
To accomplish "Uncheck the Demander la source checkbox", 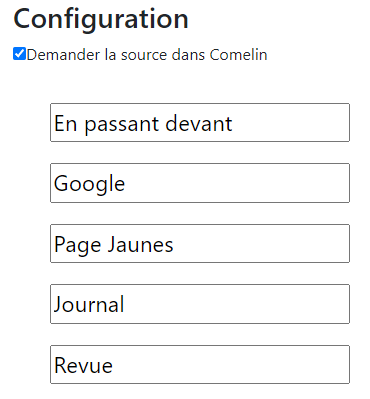I will tap(19, 54).
